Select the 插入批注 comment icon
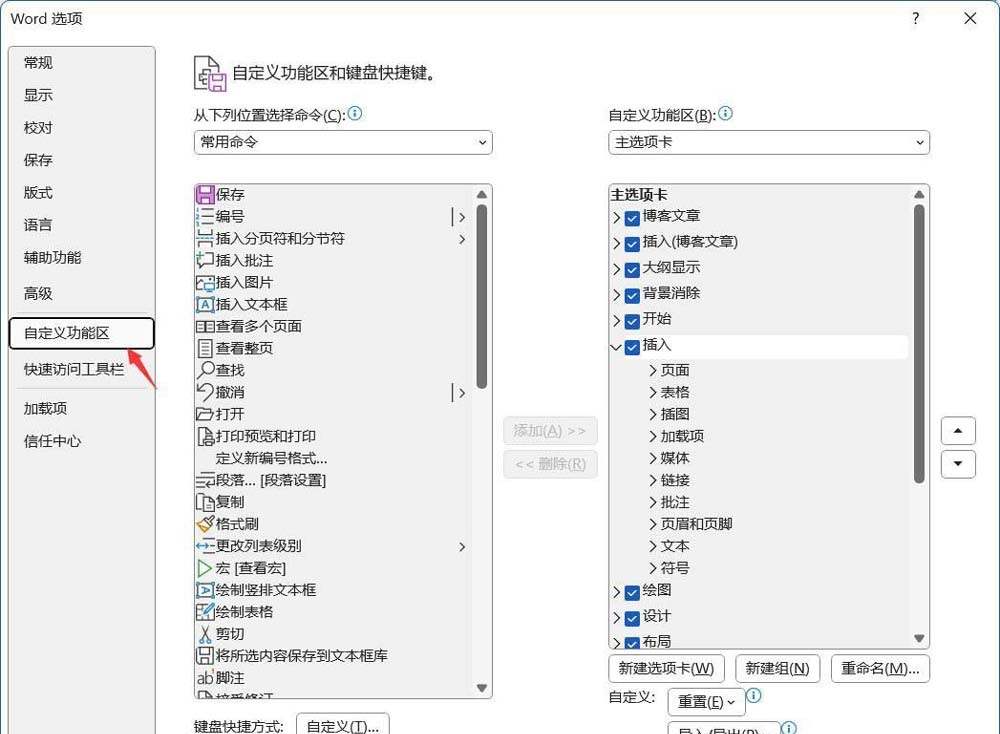1000x734 pixels. pos(205,260)
